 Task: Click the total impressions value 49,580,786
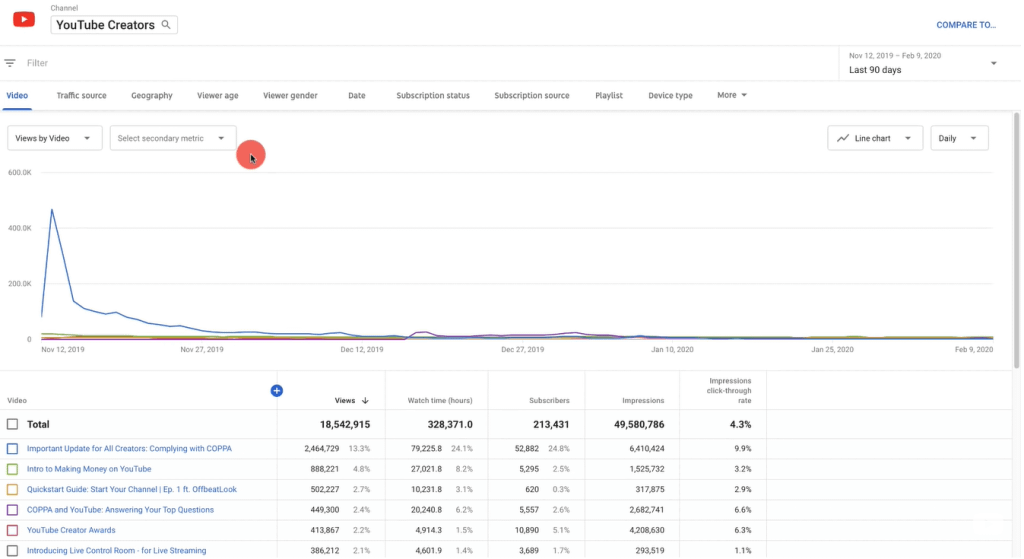pyautogui.click(x=640, y=425)
